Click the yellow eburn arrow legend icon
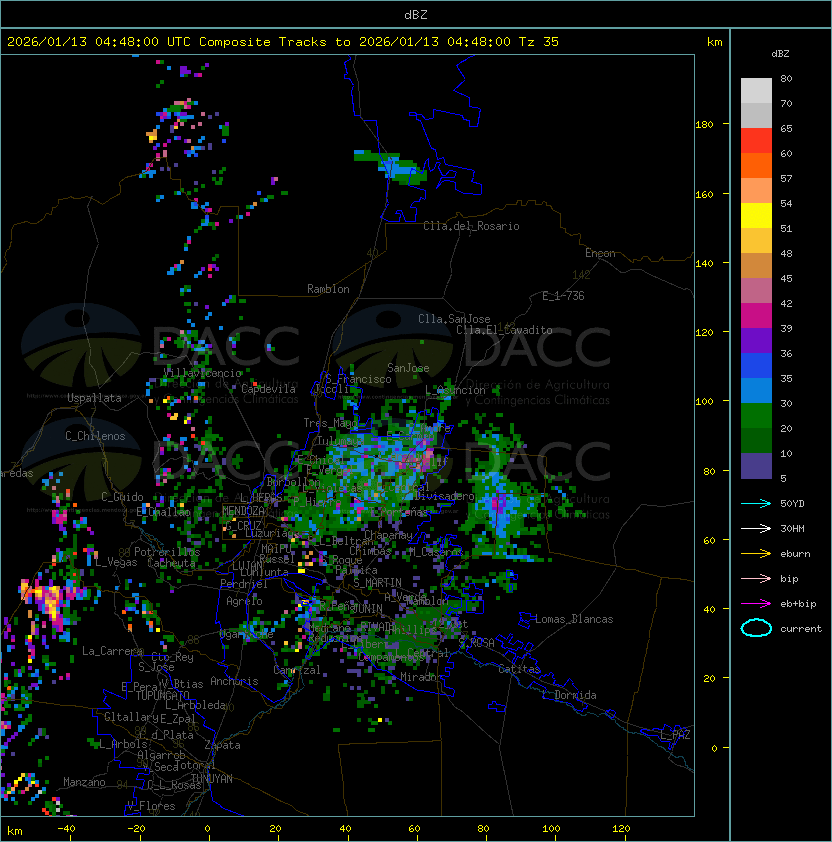The image size is (832, 842). click(756, 554)
